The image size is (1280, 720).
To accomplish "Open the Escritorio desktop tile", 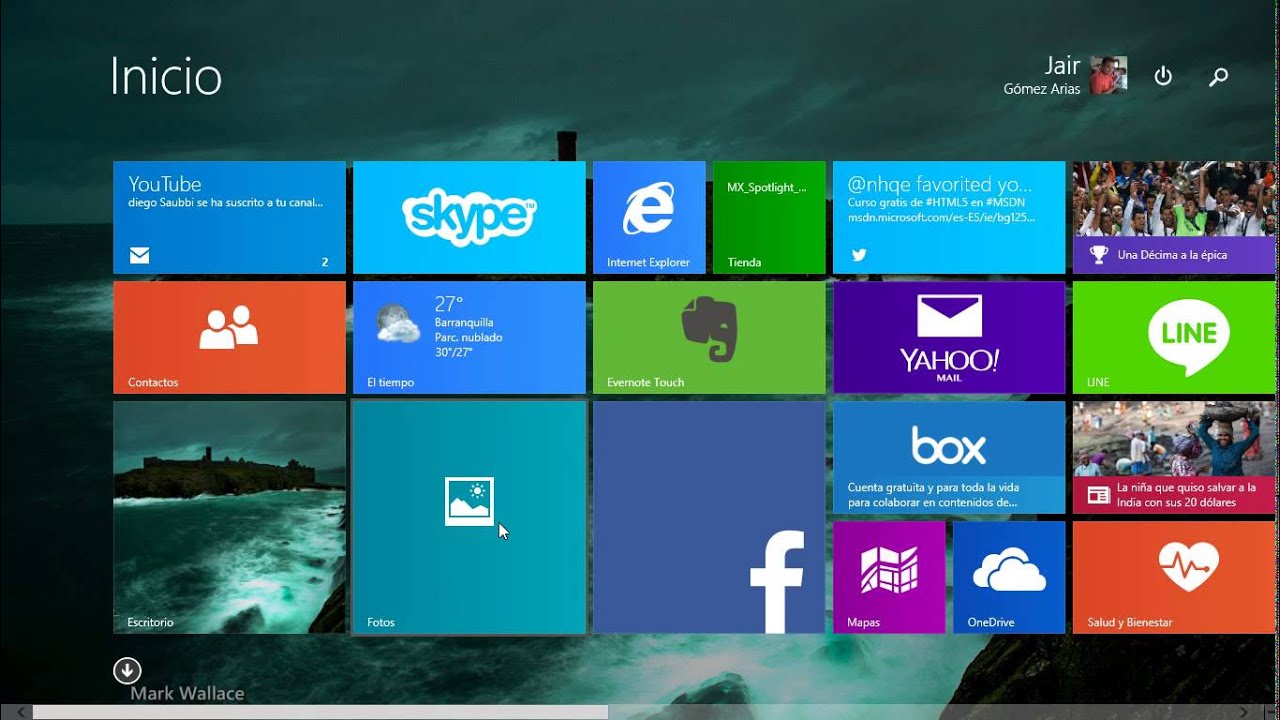I will [229, 517].
